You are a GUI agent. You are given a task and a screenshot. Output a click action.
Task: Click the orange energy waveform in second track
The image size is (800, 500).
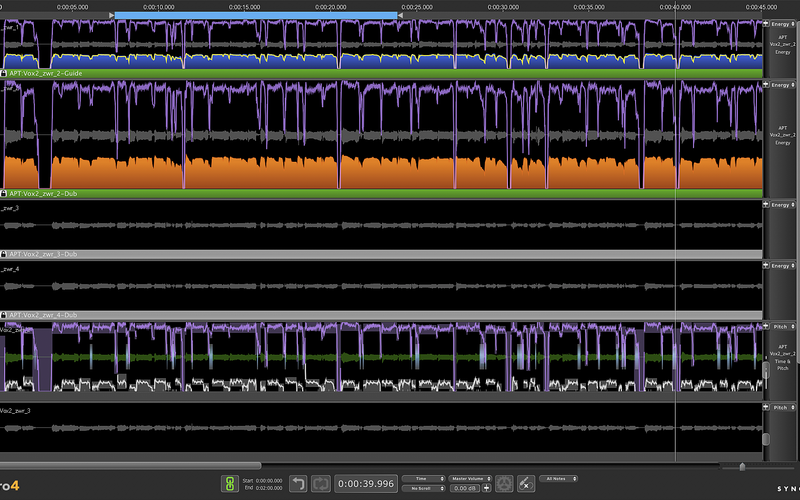(383, 173)
